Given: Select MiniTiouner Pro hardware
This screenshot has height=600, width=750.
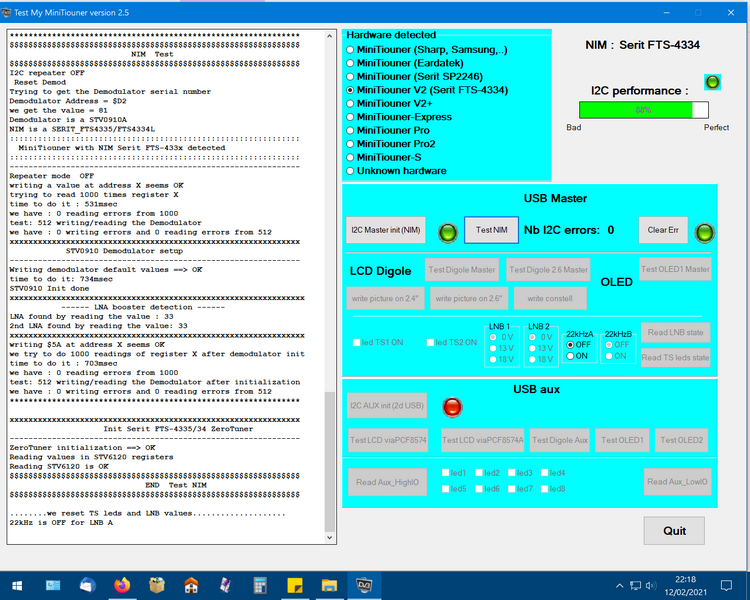Looking at the screenshot, I should 388,131.
